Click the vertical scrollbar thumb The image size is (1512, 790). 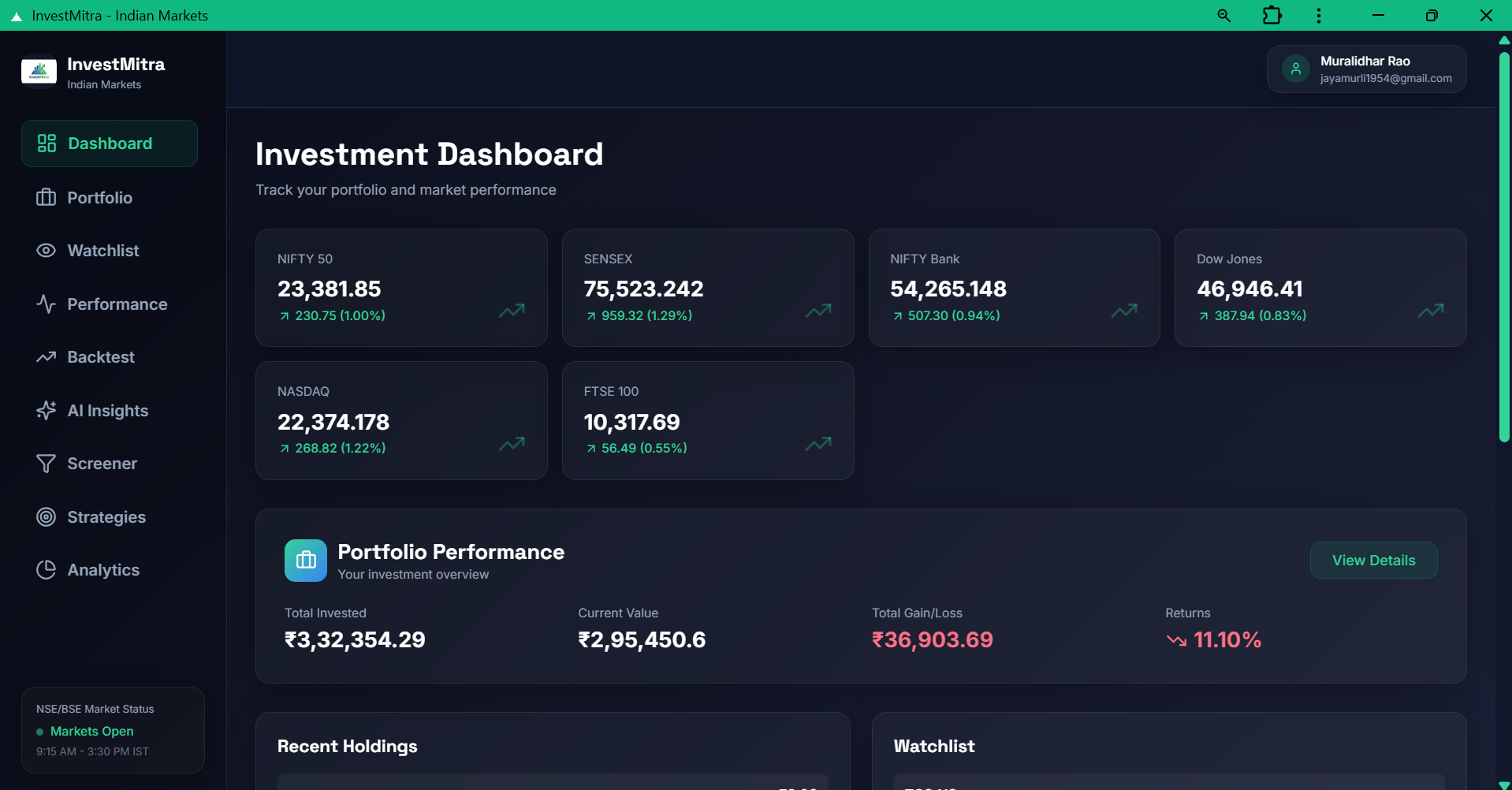1504,244
